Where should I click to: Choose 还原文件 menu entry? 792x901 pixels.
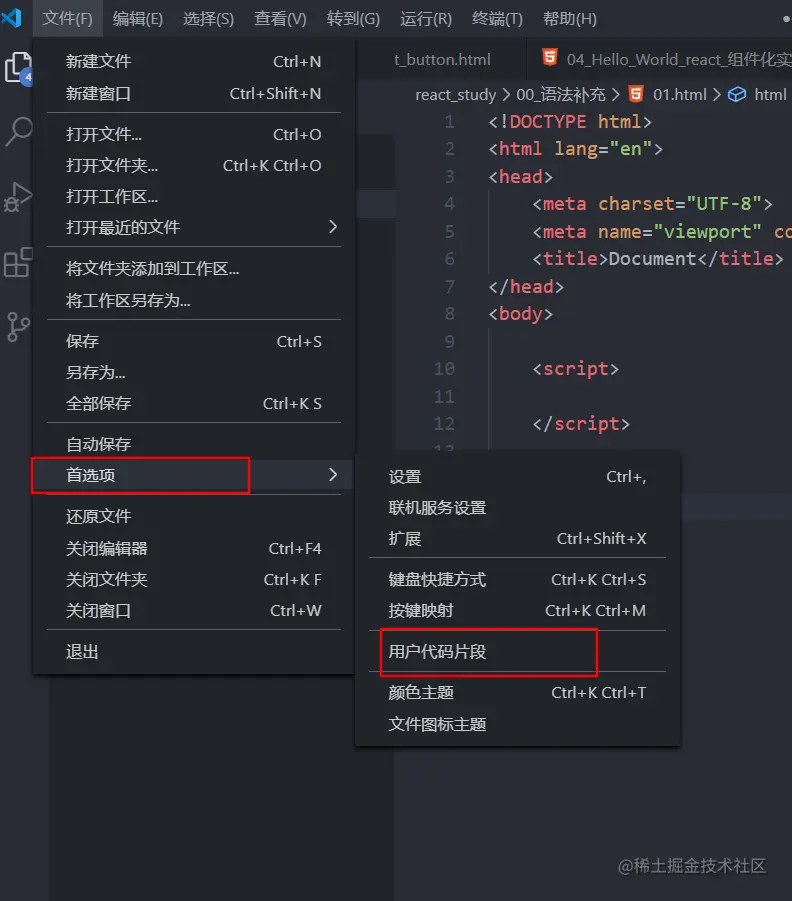tap(194, 516)
